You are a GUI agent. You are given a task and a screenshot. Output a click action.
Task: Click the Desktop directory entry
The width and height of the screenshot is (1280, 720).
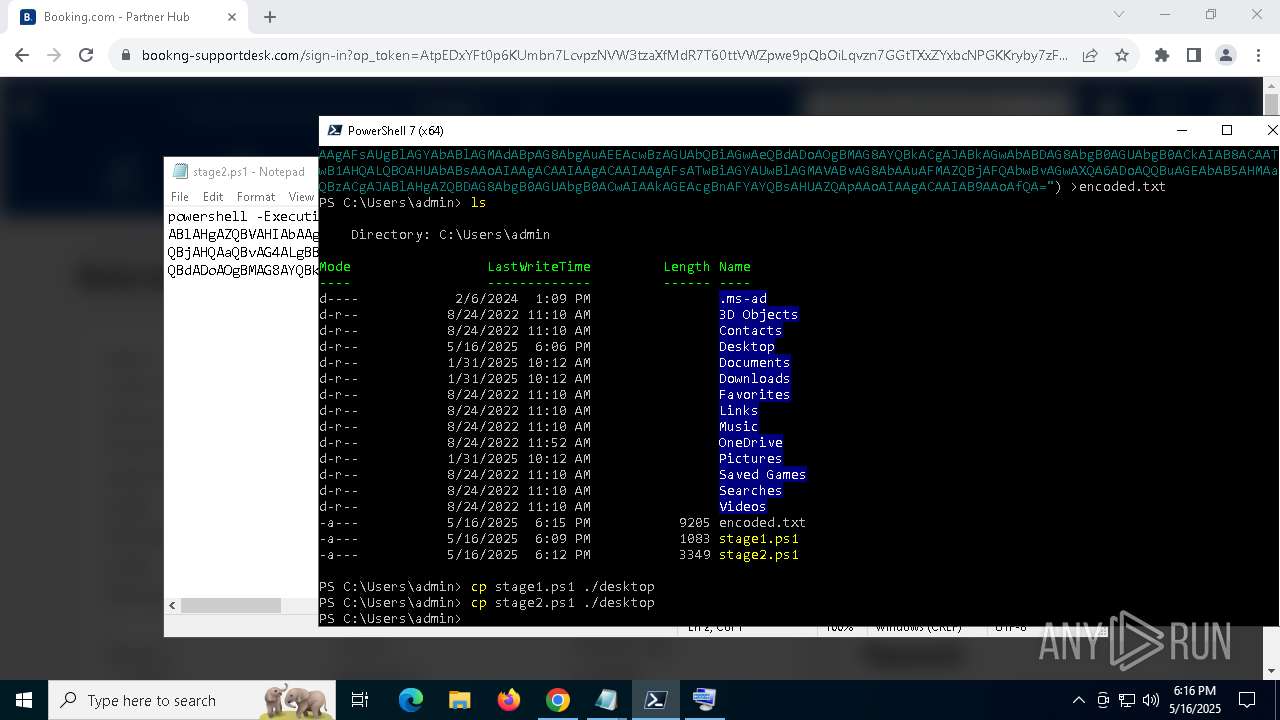point(746,347)
